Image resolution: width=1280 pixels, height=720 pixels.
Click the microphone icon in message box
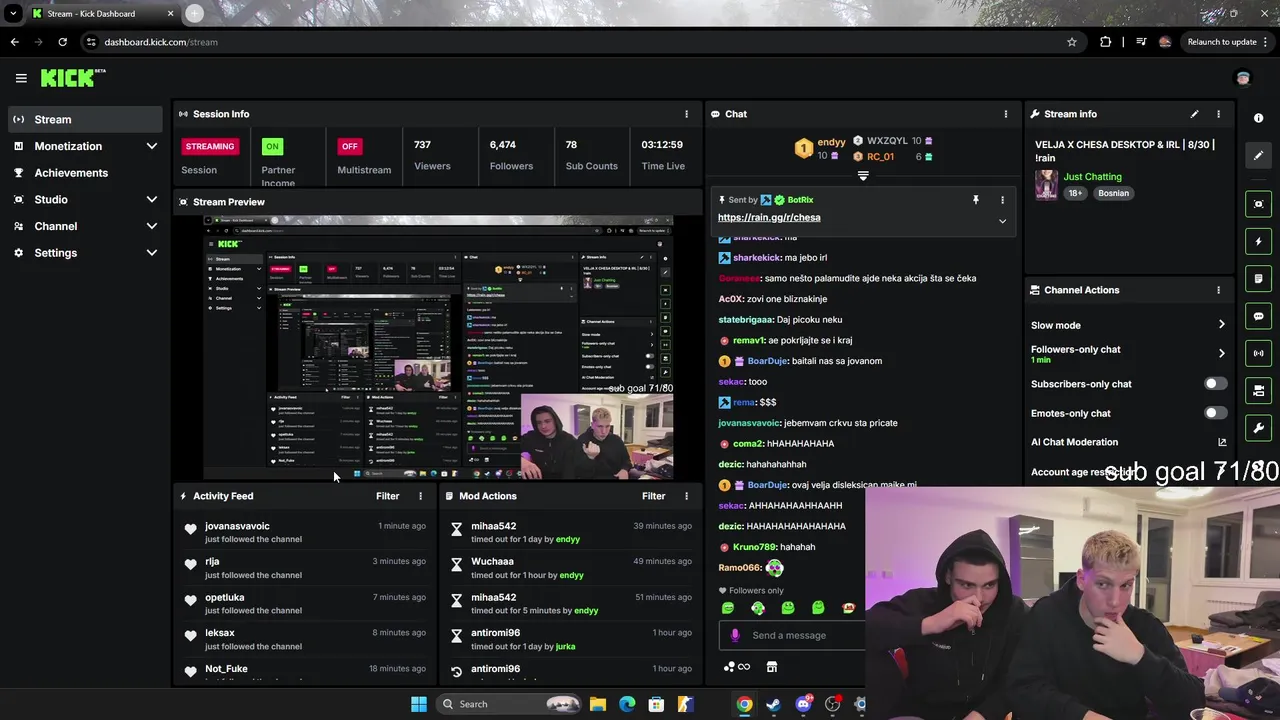click(735, 635)
